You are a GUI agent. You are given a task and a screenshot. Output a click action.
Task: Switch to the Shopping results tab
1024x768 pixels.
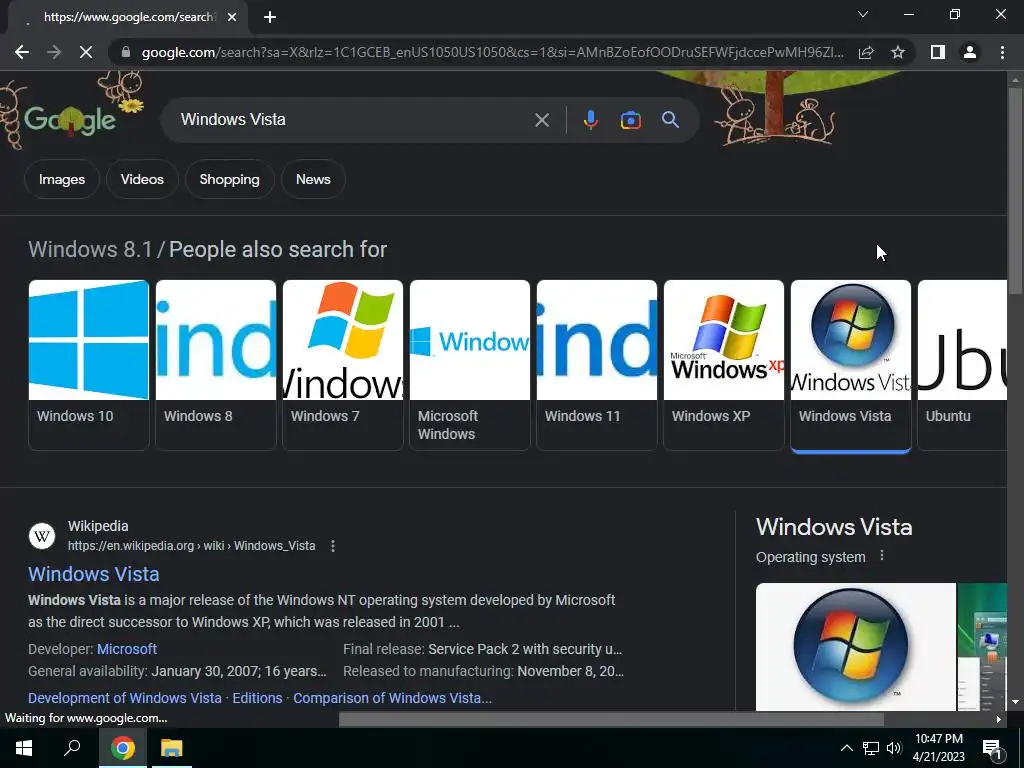tap(229, 179)
